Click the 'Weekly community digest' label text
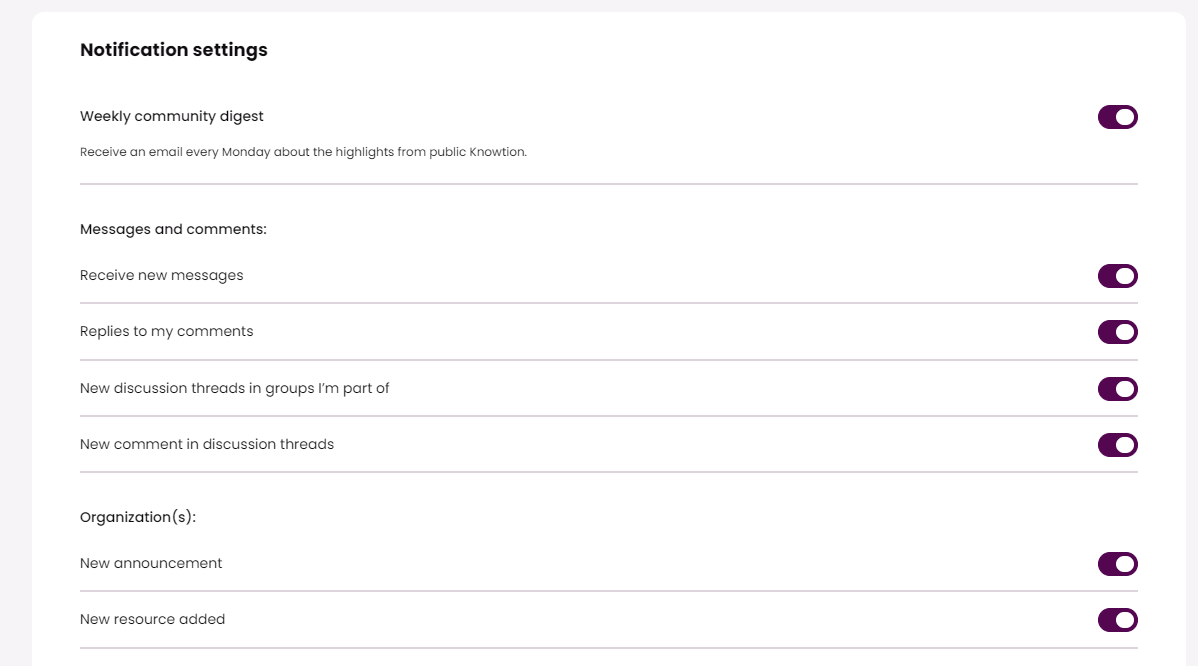Image resolution: width=1198 pixels, height=666 pixels. [x=172, y=116]
